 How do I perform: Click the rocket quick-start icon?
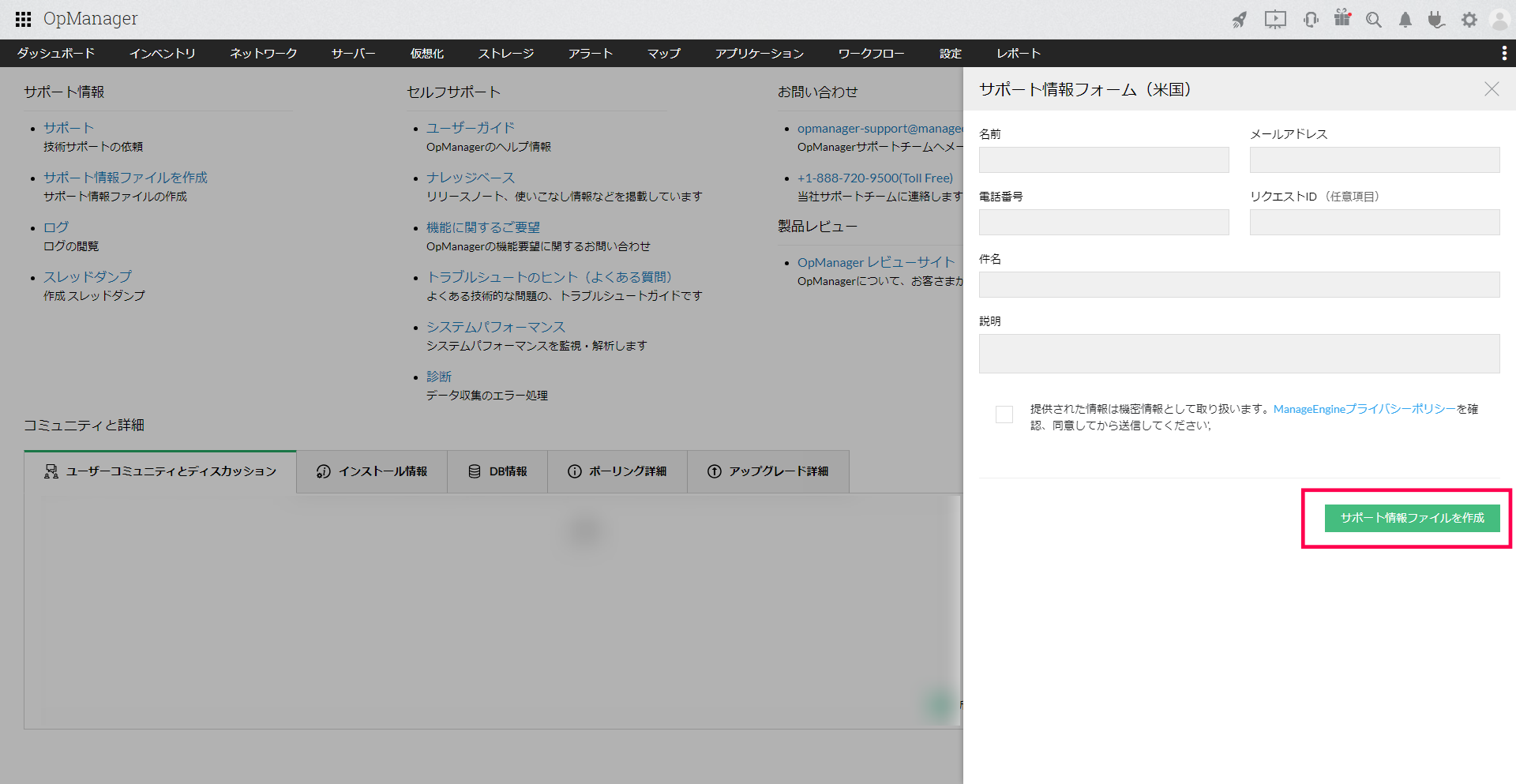pos(1240,20)
